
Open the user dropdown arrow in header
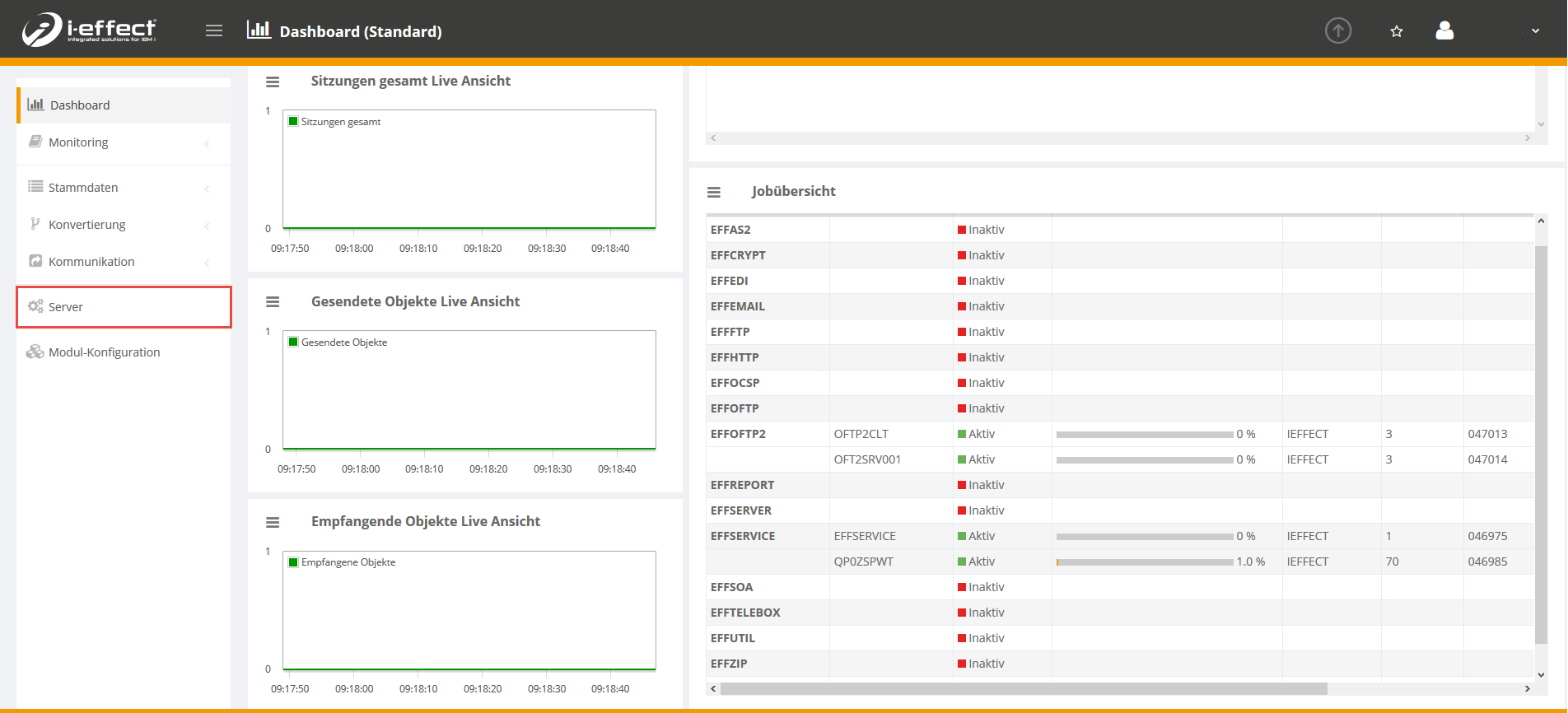click(x=1536, y=31)
